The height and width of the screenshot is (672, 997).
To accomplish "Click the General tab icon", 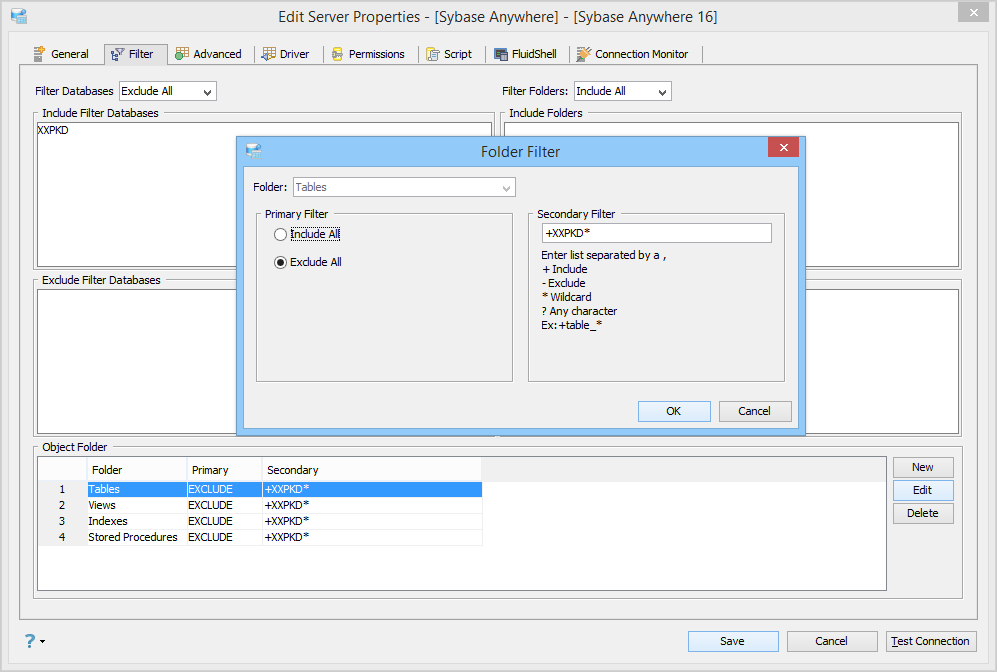I will 39,54.
